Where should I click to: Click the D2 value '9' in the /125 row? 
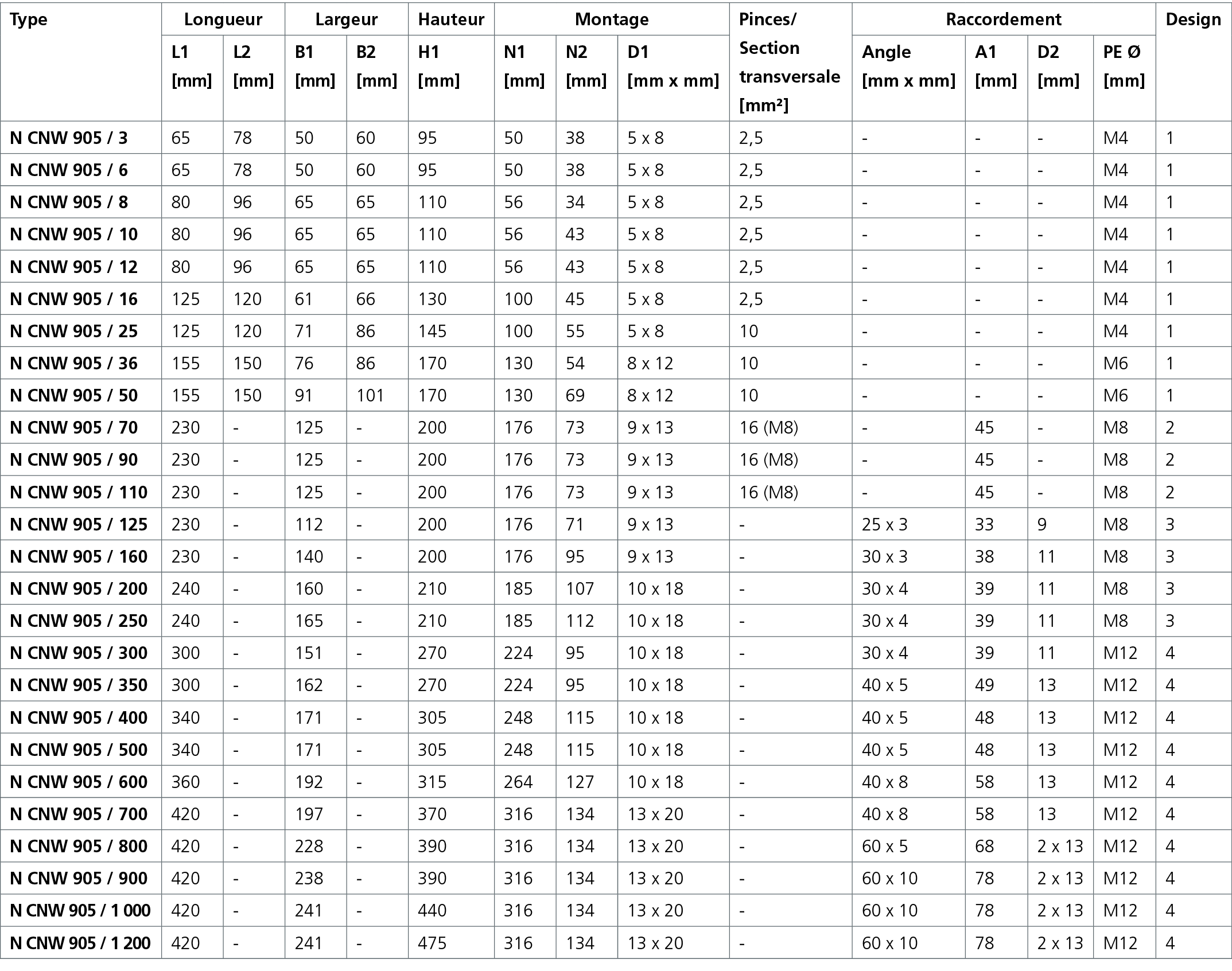click(1042, 524)
